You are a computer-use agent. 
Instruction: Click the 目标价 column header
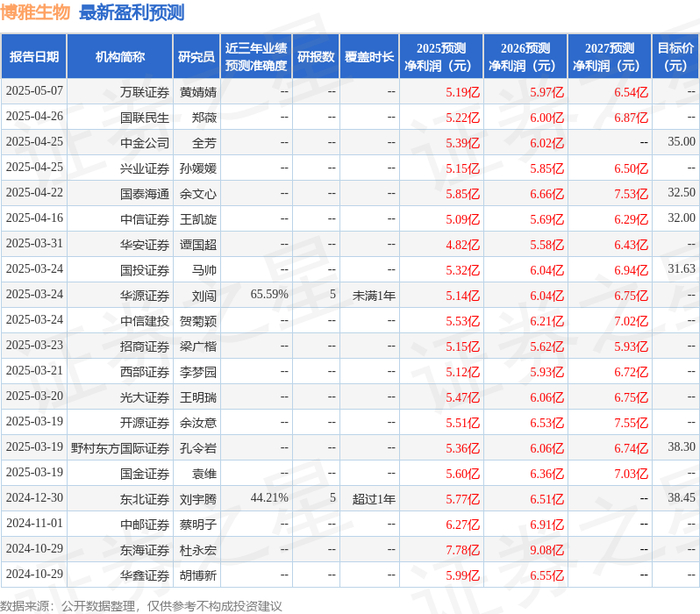coord(675,57)
